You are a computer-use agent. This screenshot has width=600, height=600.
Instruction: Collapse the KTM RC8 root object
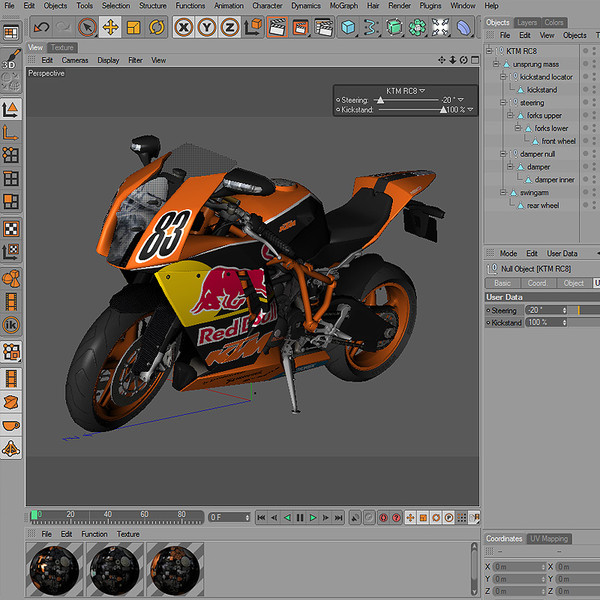[x=489, y=51]
